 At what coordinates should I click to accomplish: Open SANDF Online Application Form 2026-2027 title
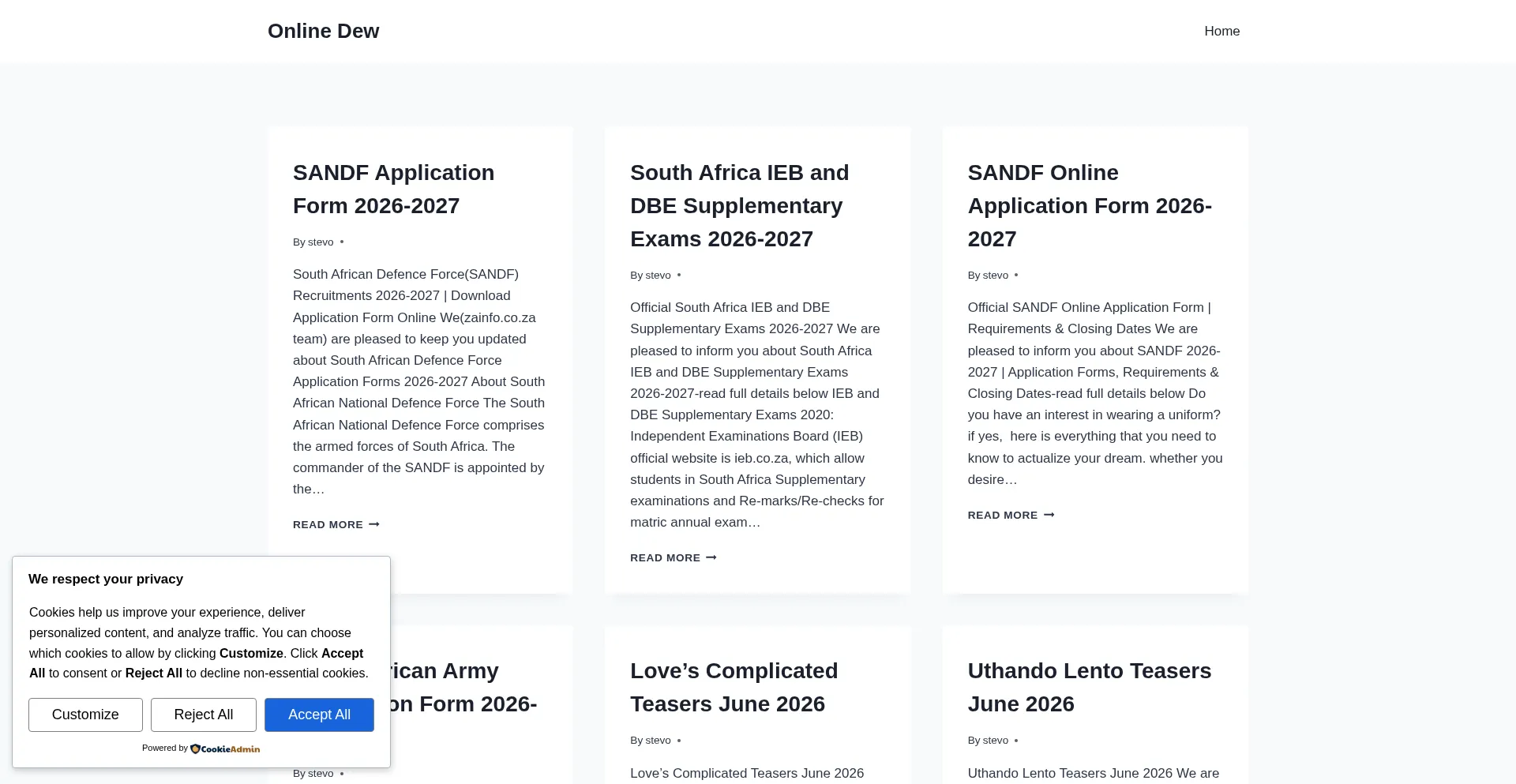tap(1090, 205)
